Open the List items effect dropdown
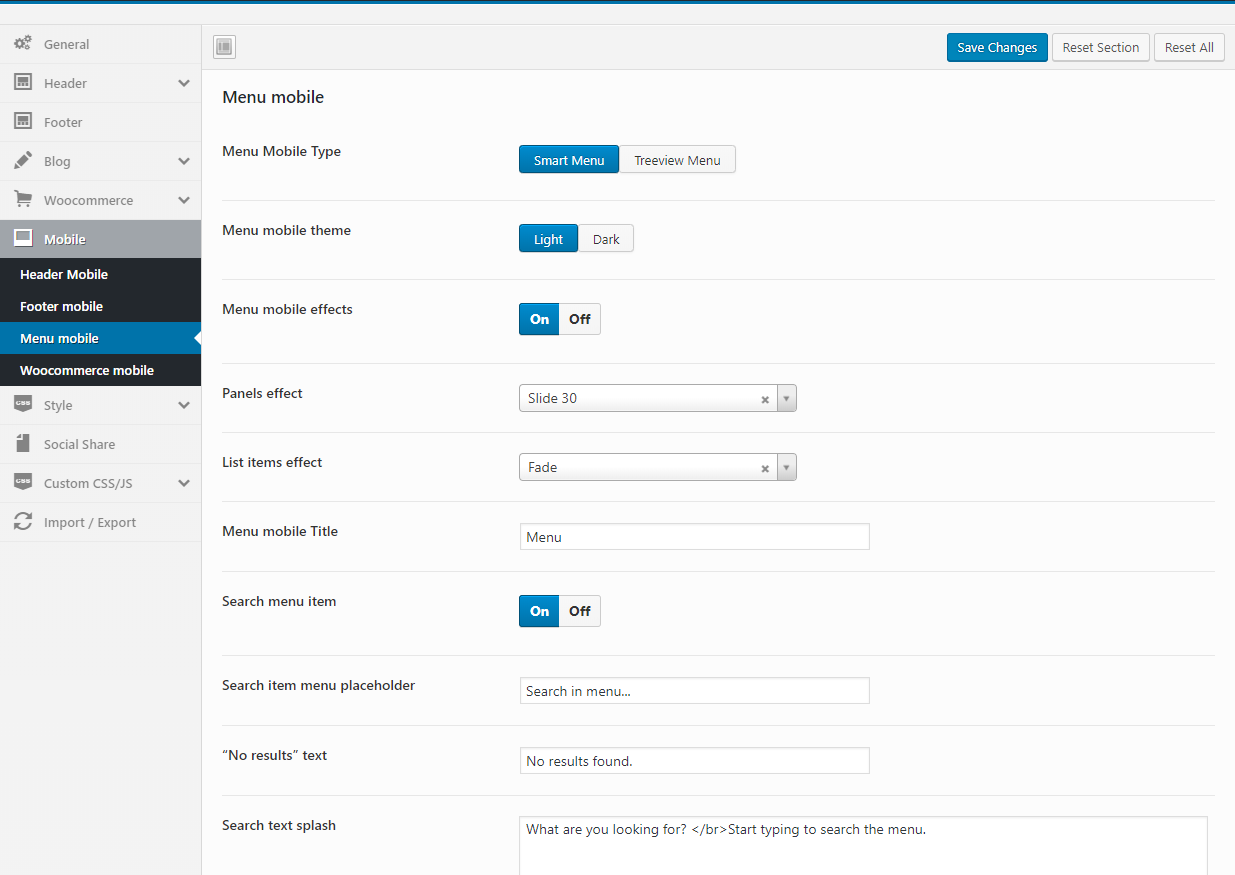Image resolution: width=1235 pixels, height=875 pixels. 787,467
